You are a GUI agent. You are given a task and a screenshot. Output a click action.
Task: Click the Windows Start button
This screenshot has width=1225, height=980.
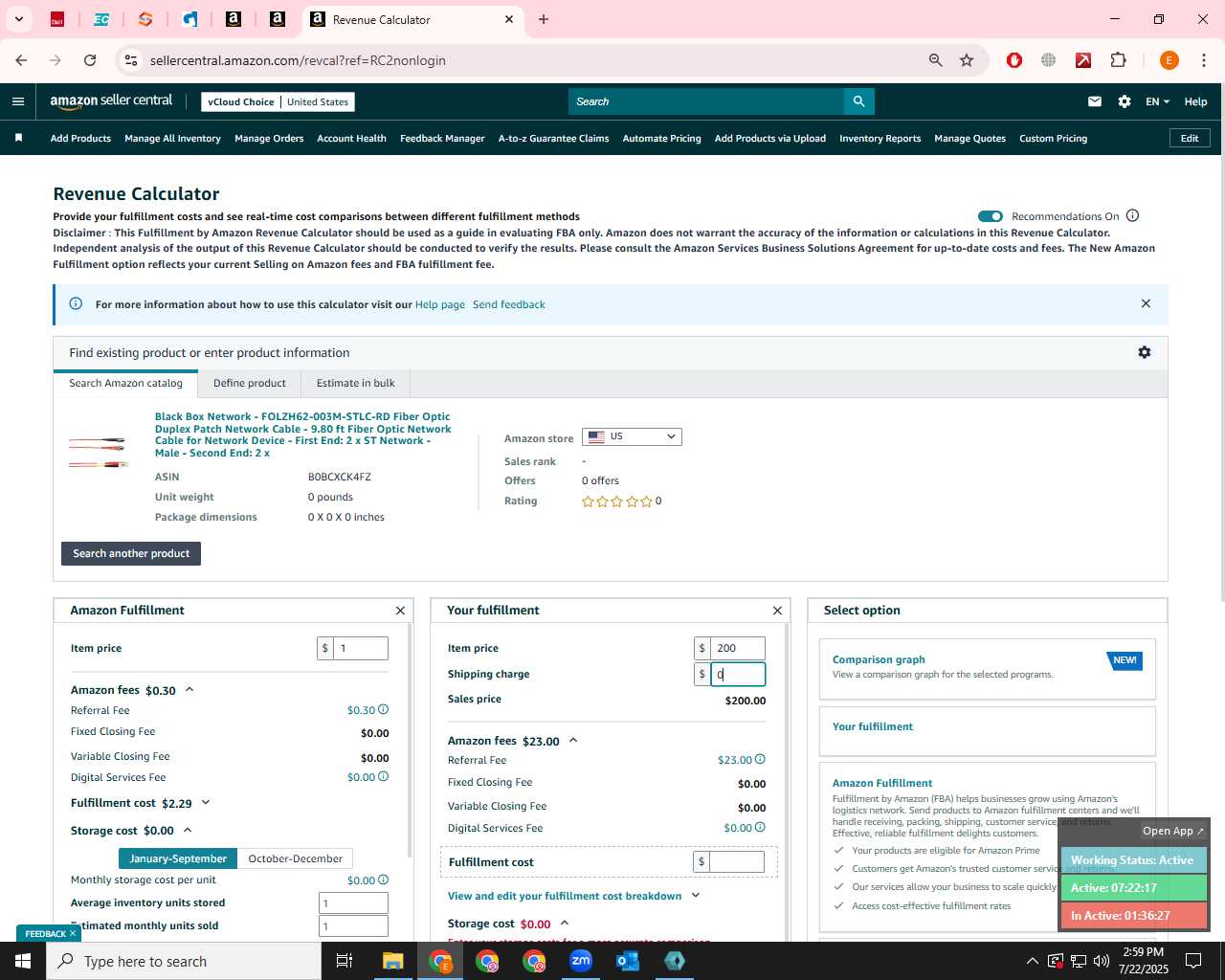(23, 961)
